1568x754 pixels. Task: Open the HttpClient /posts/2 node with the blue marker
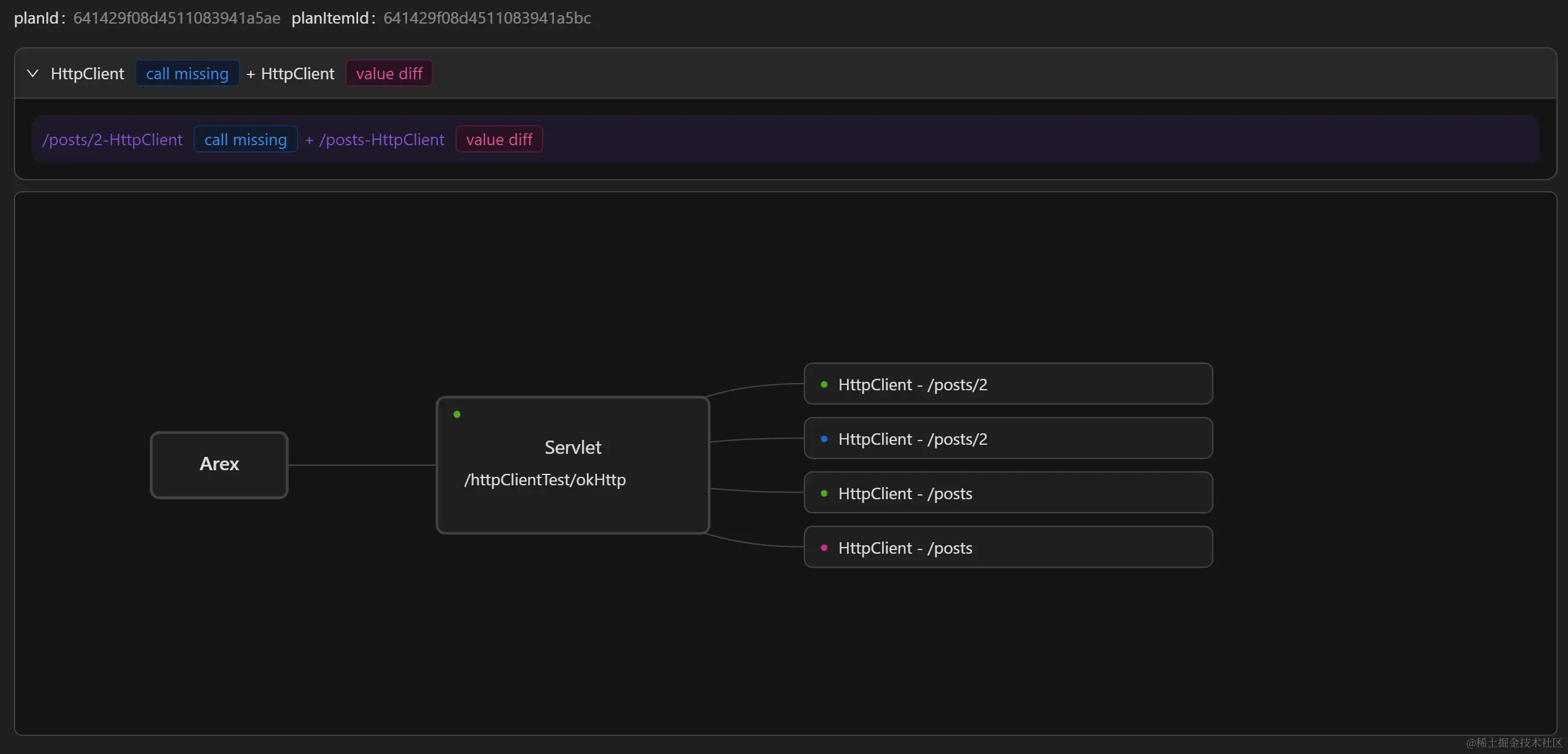[1007, 439]
